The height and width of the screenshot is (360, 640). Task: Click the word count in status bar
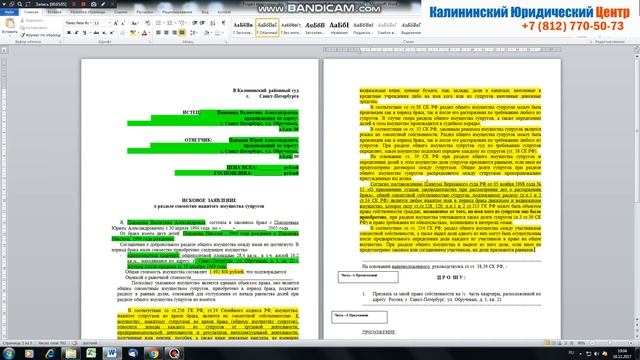click(x=52, y=343)
